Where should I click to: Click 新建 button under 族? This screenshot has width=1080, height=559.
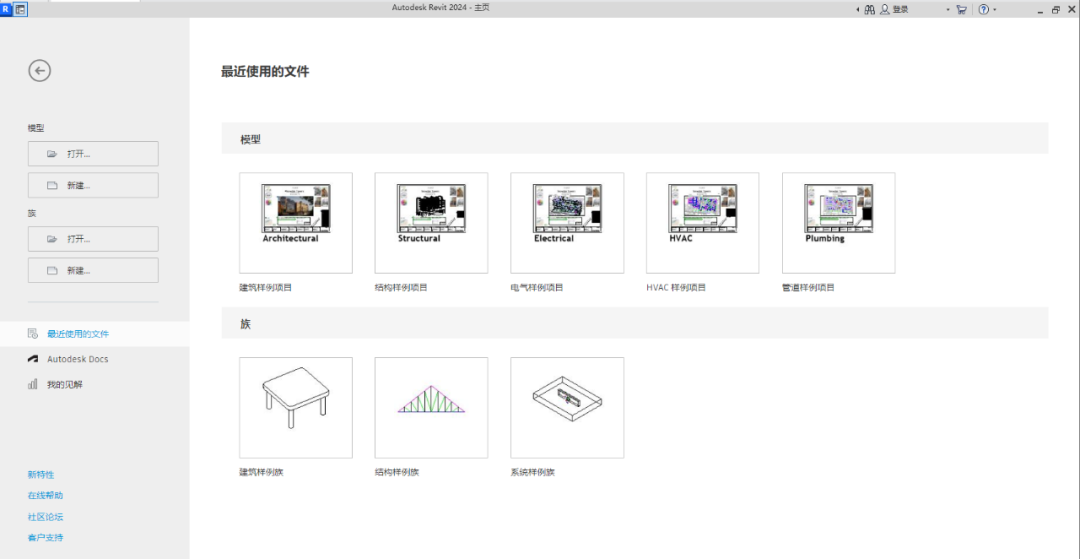pos(93,271)
